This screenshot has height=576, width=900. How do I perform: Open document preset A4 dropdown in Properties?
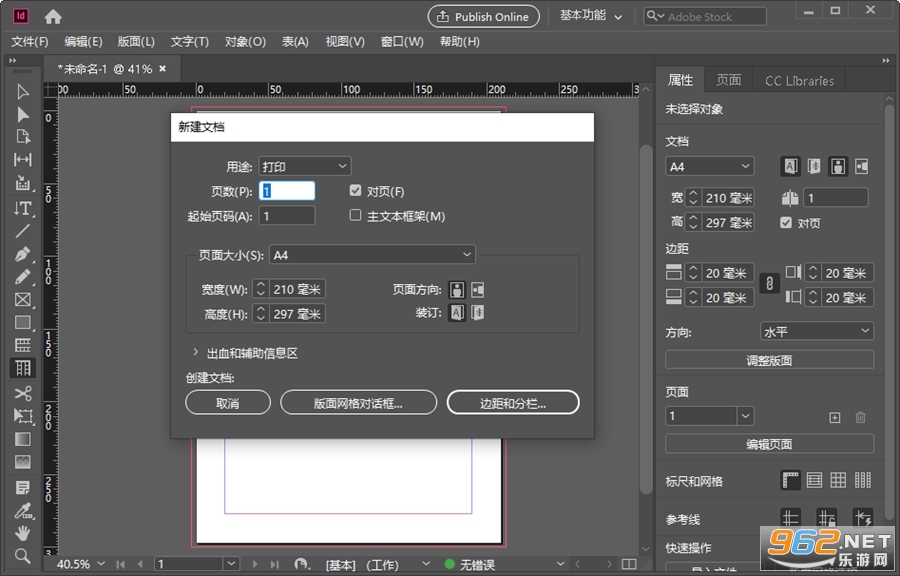[710, 166]
